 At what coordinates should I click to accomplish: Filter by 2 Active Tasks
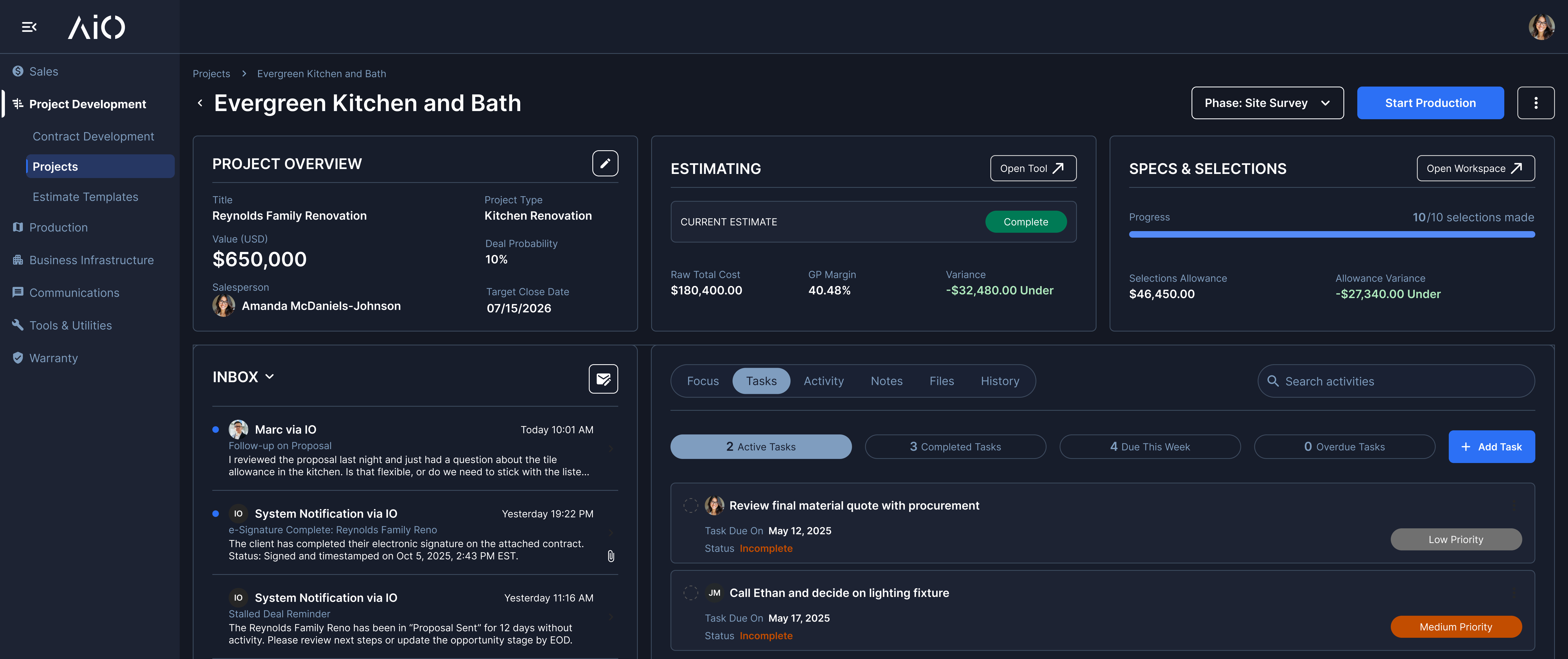pyautogui.click(x=761, y=447)
